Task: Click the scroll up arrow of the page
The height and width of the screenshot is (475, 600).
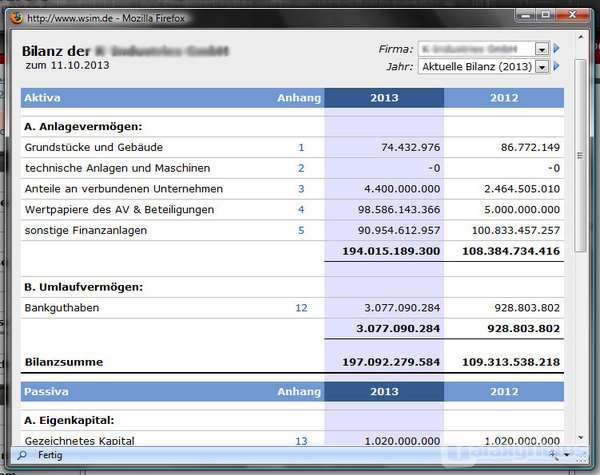Action: coord(581,37)
